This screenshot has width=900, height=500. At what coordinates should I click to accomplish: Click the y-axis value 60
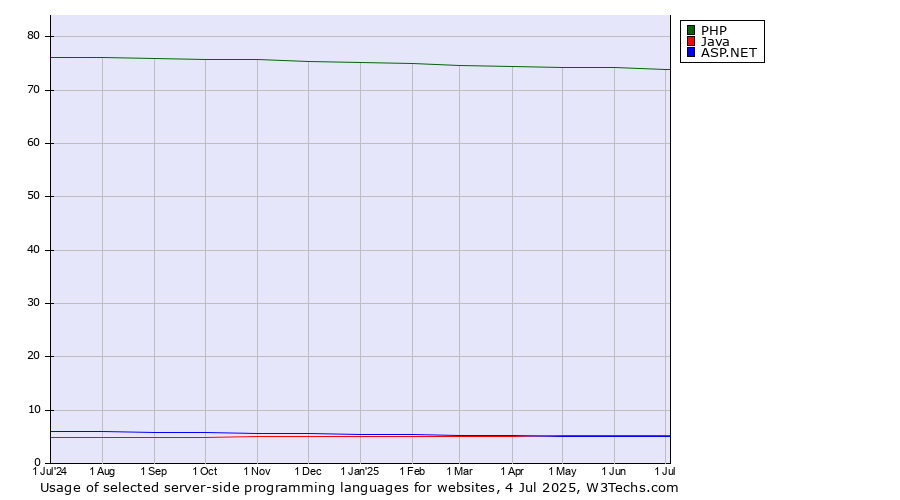(x=33, y=142)
